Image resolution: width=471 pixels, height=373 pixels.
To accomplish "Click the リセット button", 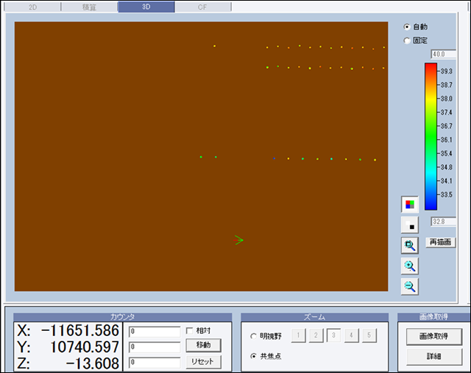I will click(x=203, y=362).
